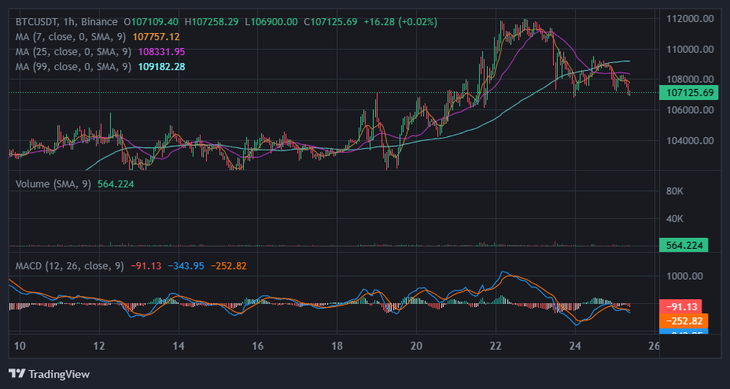
Task: Click the 106000.00 price axis label
Action: [x=690, y=110]
